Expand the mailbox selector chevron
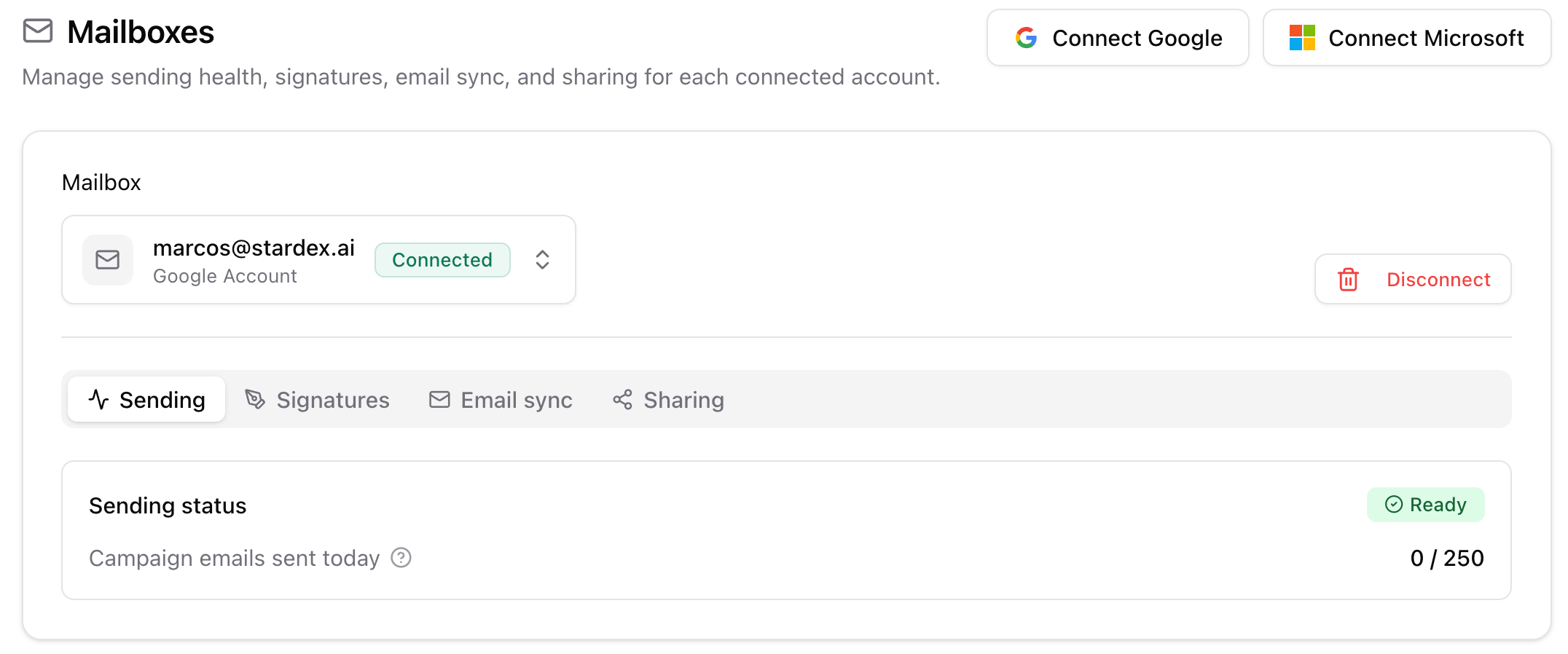The width and height of the screenshot is (1568, 654). (x=542, y=260)
